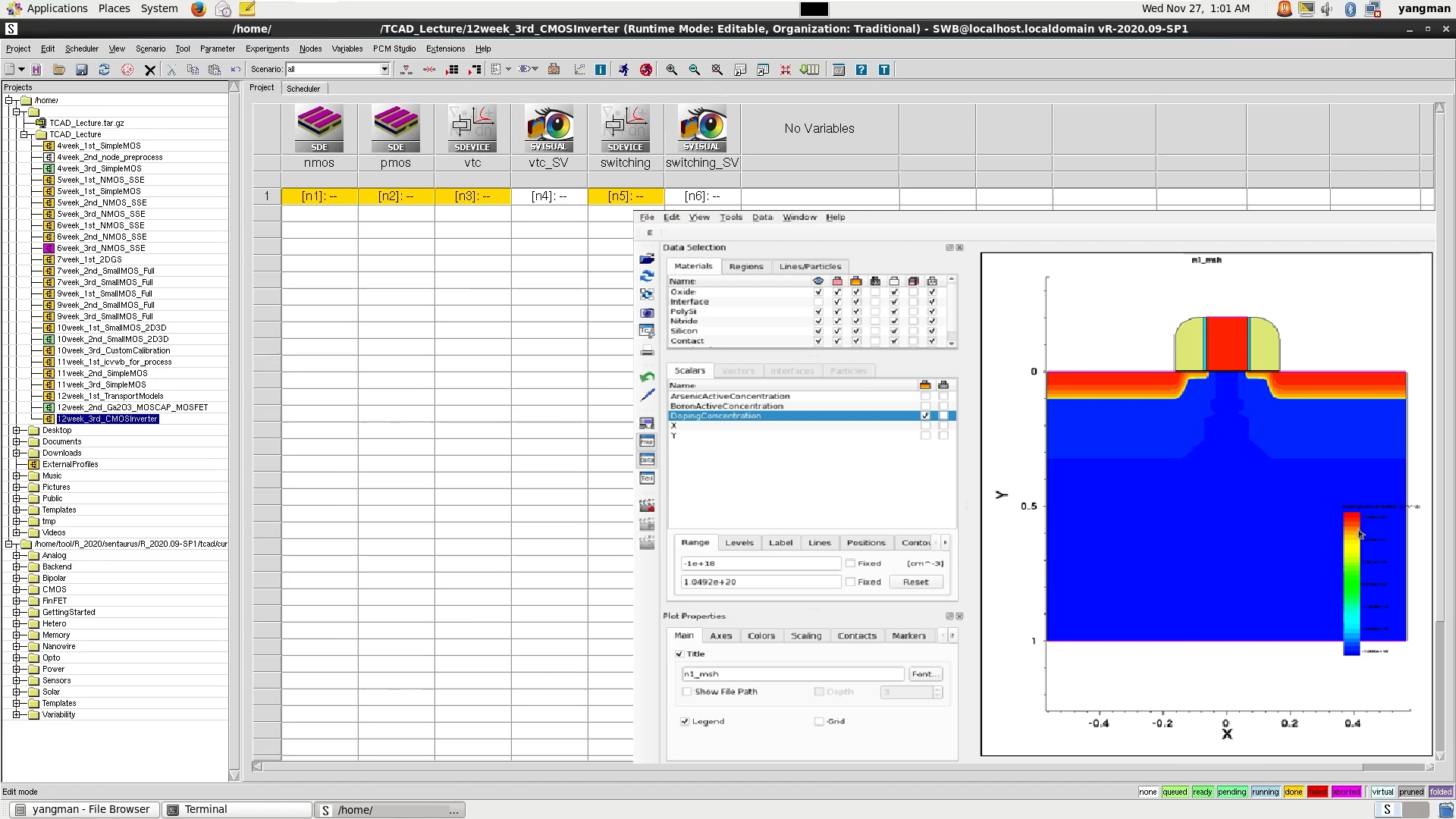The width and height of the screenshot is (1456, 819).
Task: Click the Reset range button
Action: click(915, 582)
